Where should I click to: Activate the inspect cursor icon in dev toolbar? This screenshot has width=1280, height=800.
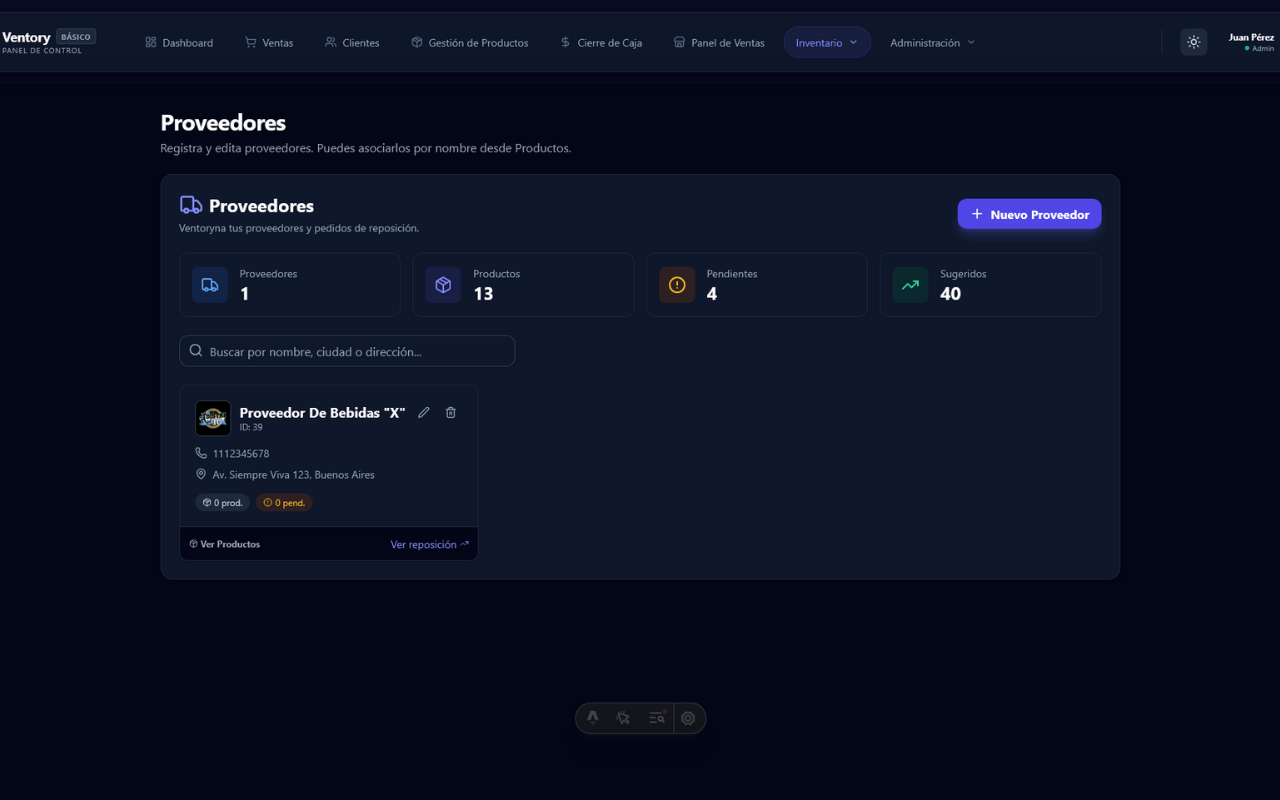click(624, 718)
